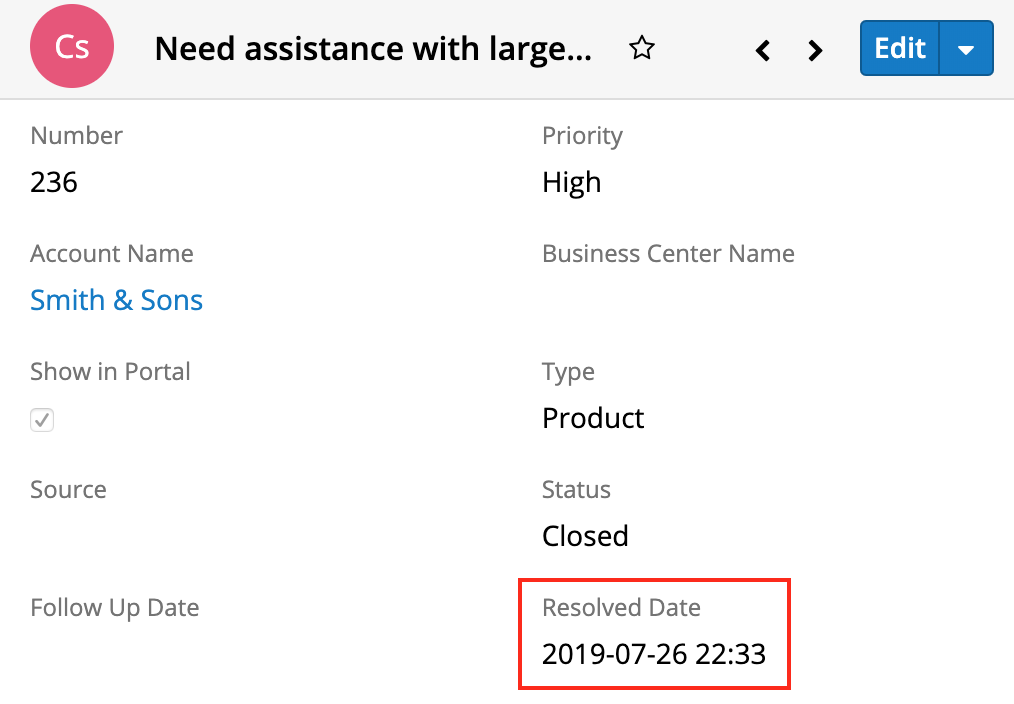Select the Type value Product

[x=593, y=418]
